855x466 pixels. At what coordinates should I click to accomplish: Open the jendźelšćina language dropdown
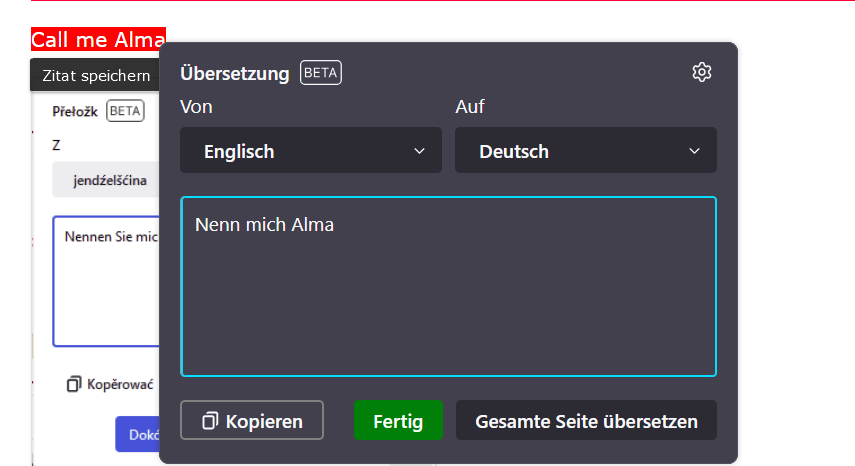point(106,181)
